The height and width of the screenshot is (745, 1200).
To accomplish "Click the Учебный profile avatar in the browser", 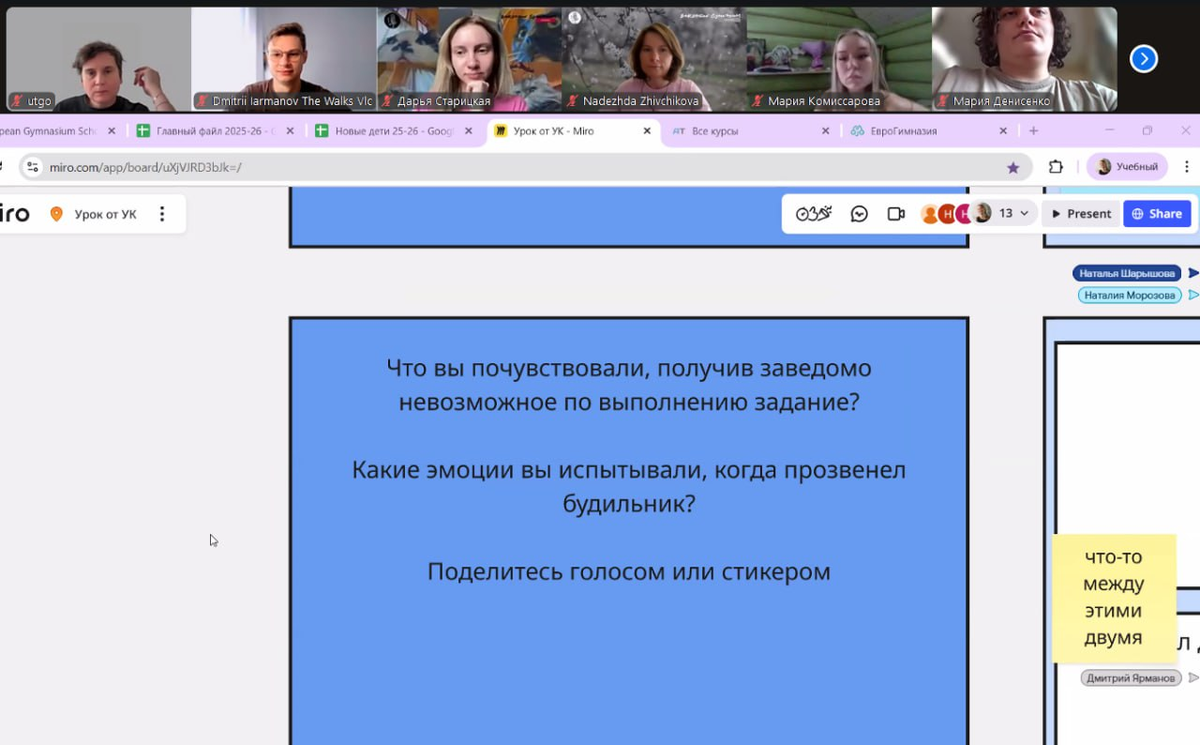I will pos(1102,166).
